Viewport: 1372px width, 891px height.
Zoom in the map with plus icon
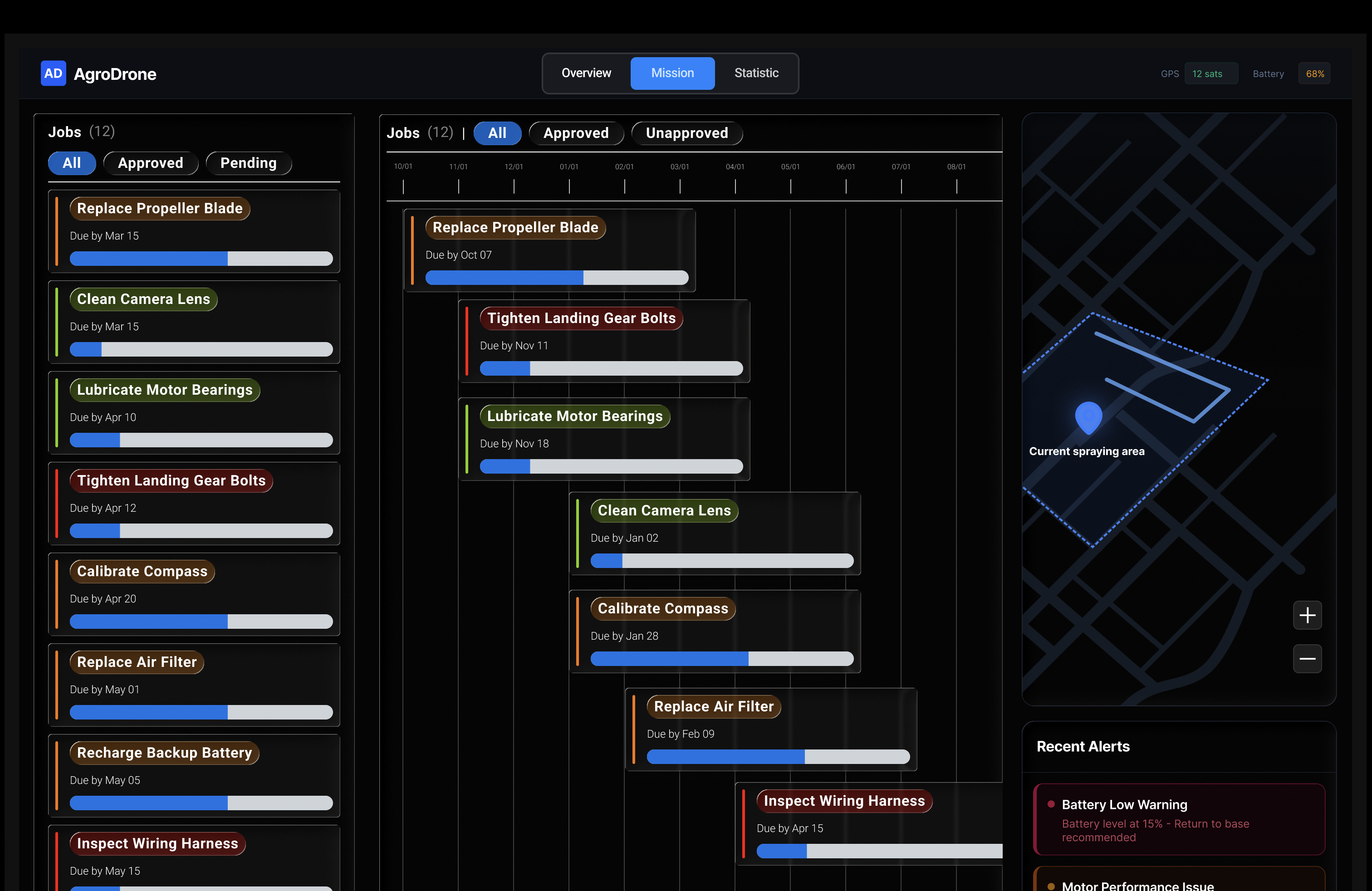click(x=1307, y=615)
